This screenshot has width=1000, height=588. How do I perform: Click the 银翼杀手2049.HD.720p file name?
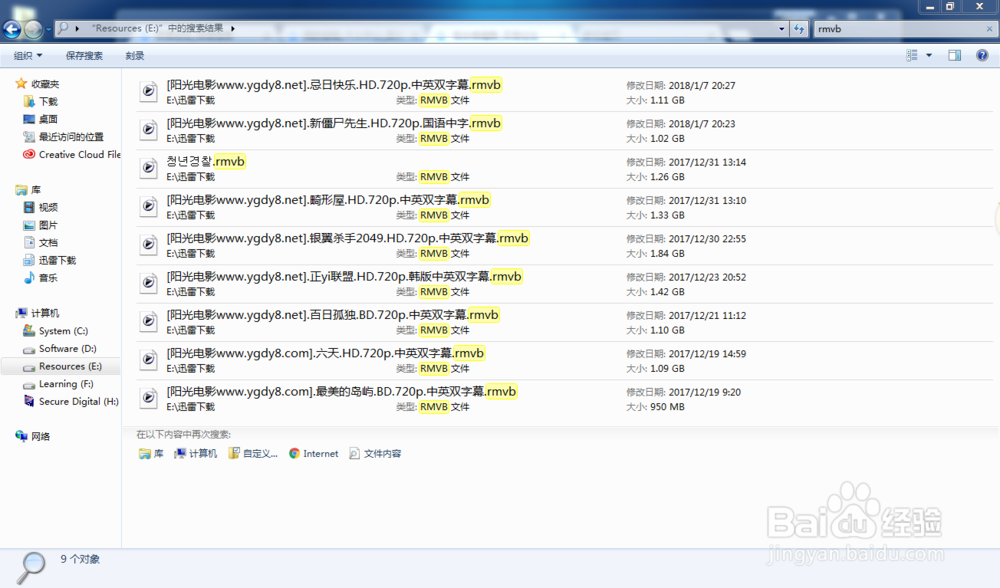[348, 238]
